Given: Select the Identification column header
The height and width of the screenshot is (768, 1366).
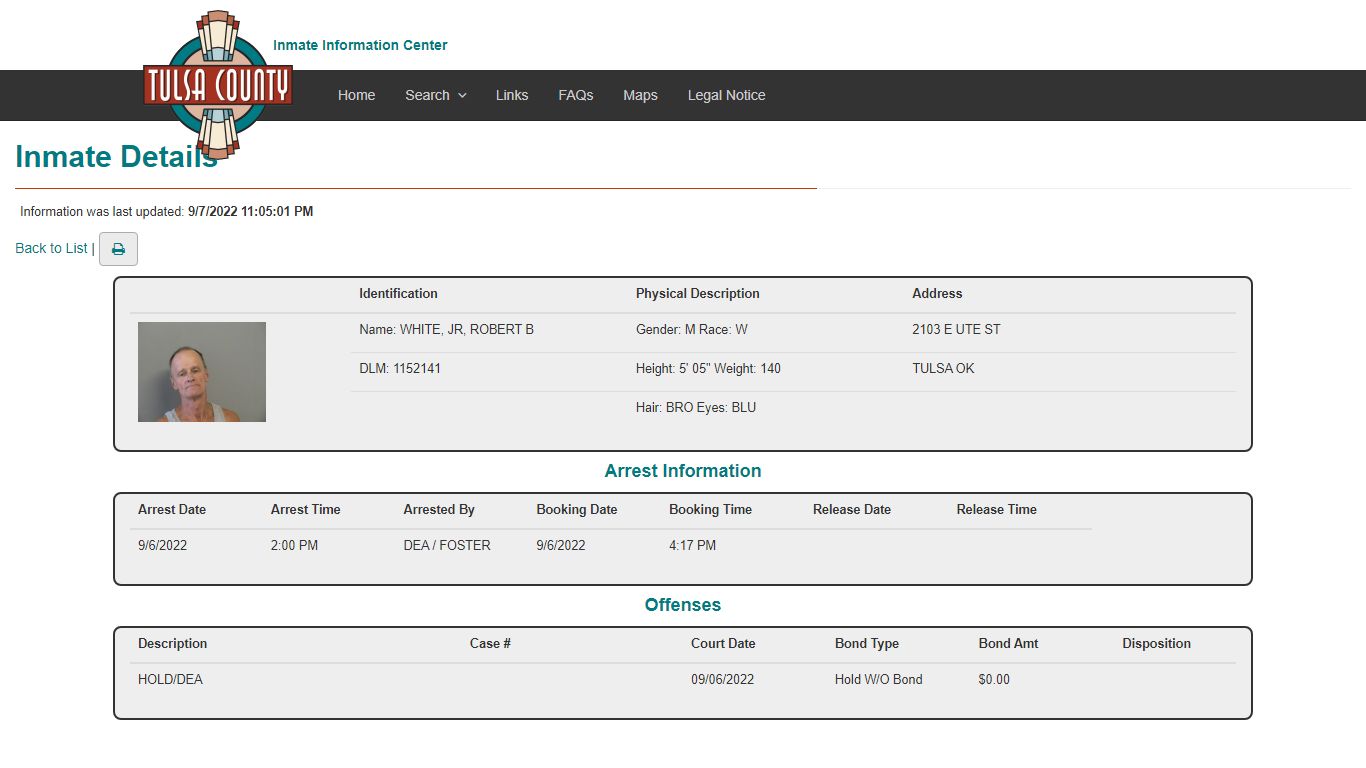Looking at the screenshot, I should [398, 293].
